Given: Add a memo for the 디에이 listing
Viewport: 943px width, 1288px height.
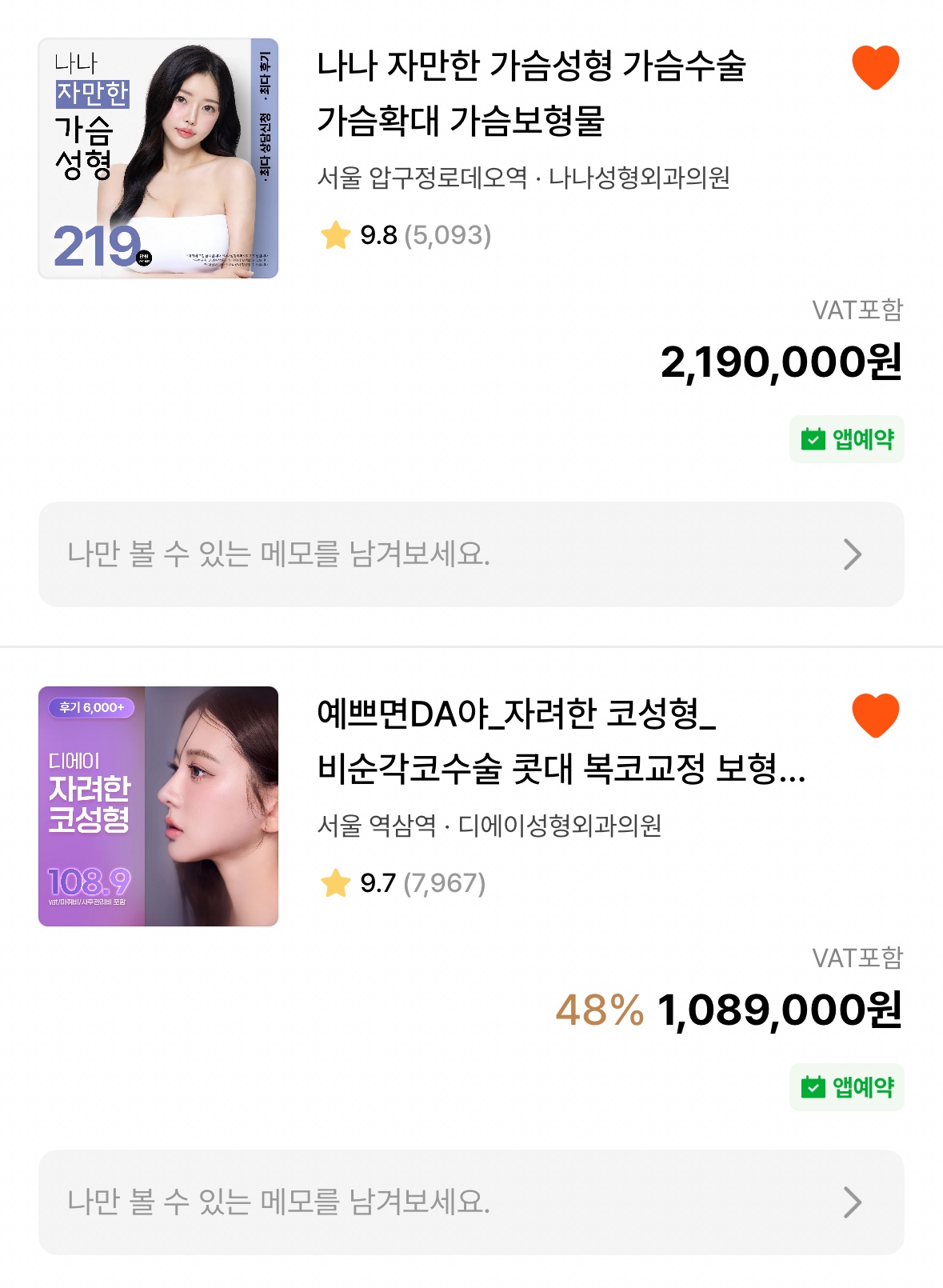Looking at the screenshot, I should point(400,1202).
